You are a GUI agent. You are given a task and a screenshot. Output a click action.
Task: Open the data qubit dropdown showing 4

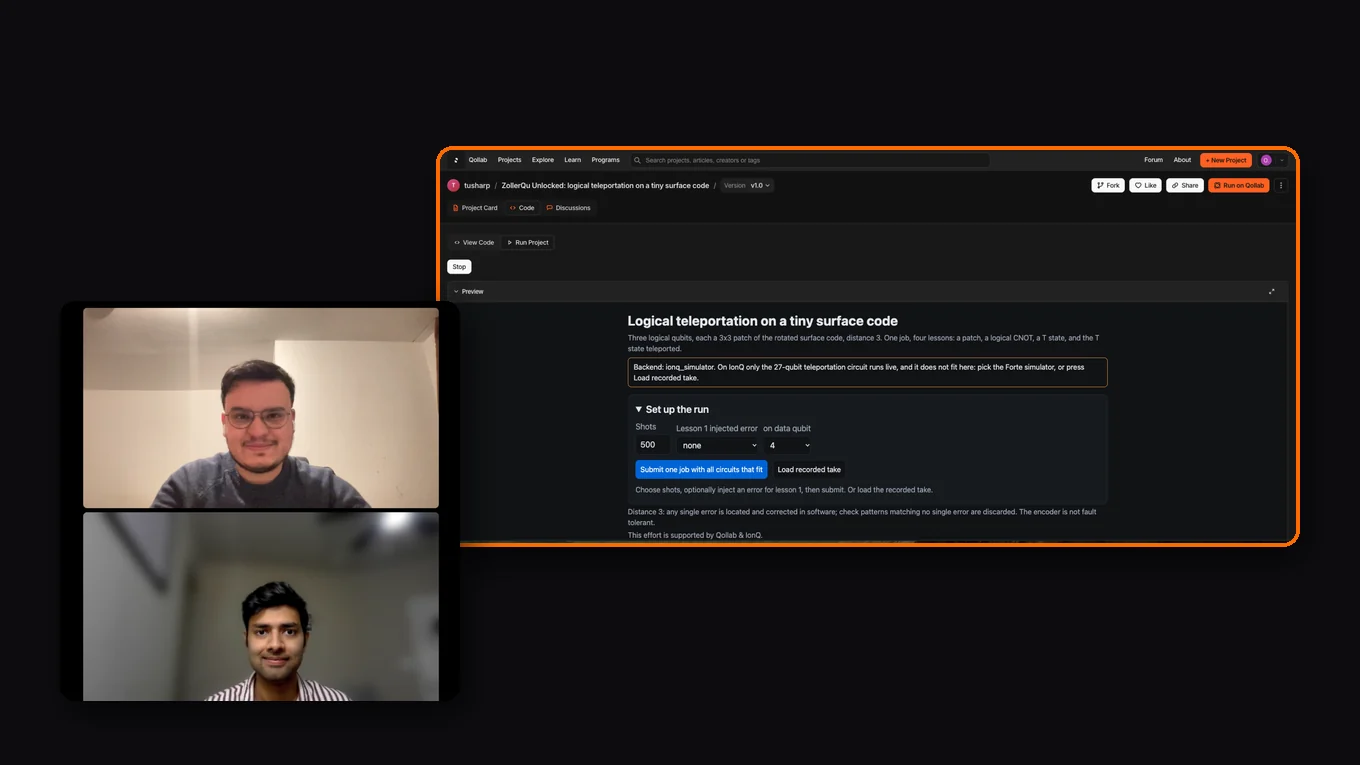[x=789, y=445]
